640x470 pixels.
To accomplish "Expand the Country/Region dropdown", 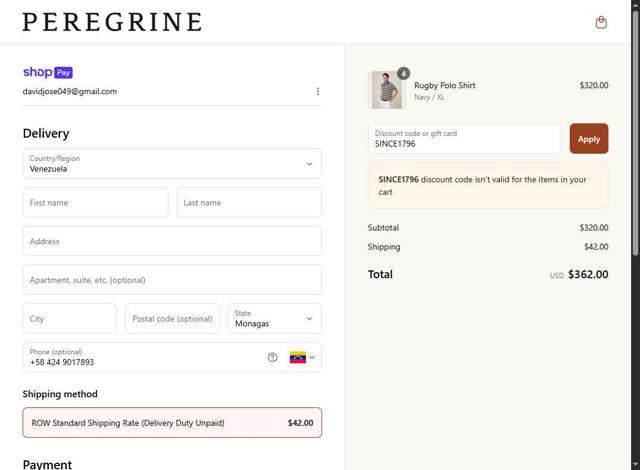I will coord(172,164).
